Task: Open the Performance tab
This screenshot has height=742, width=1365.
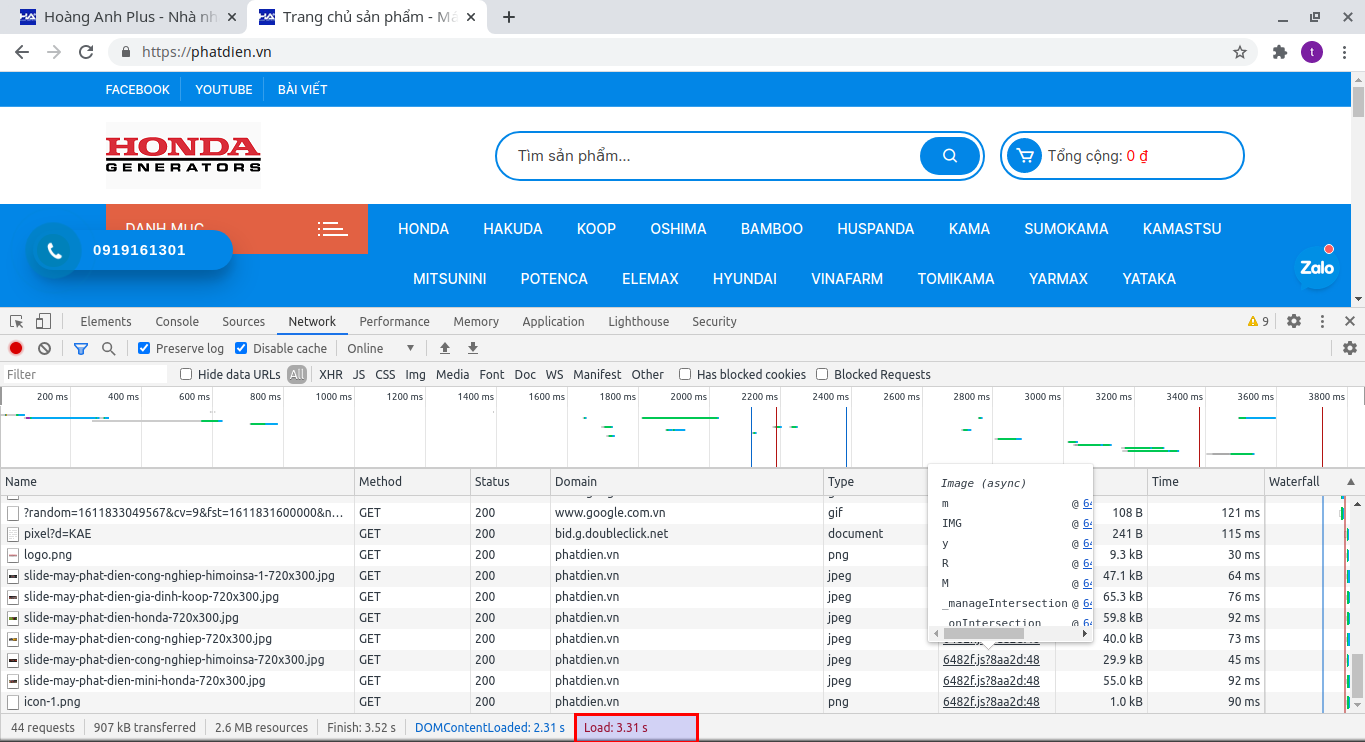Action: coord(395,321)
